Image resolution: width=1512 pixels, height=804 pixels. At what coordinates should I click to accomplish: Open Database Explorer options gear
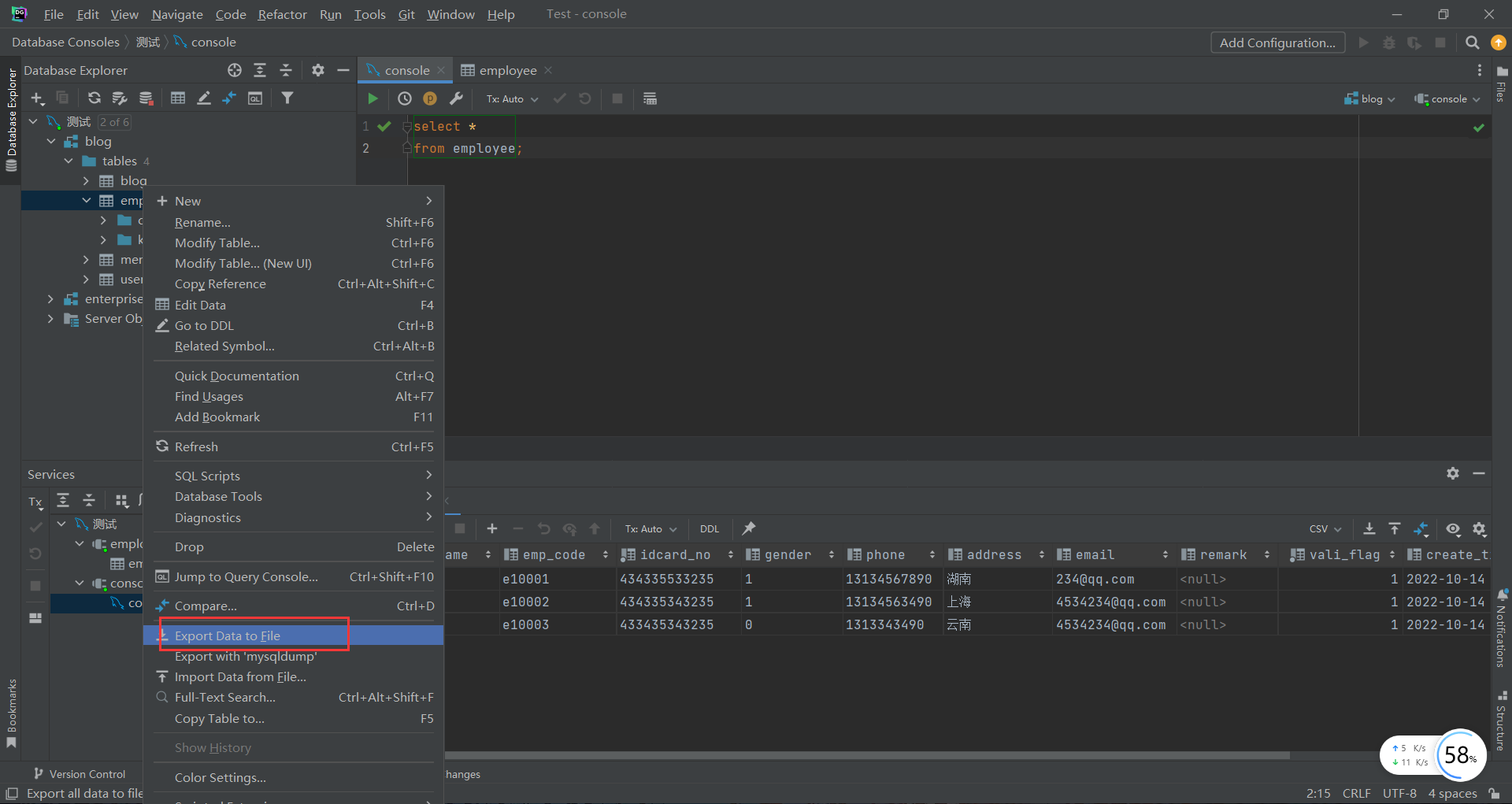318,70
